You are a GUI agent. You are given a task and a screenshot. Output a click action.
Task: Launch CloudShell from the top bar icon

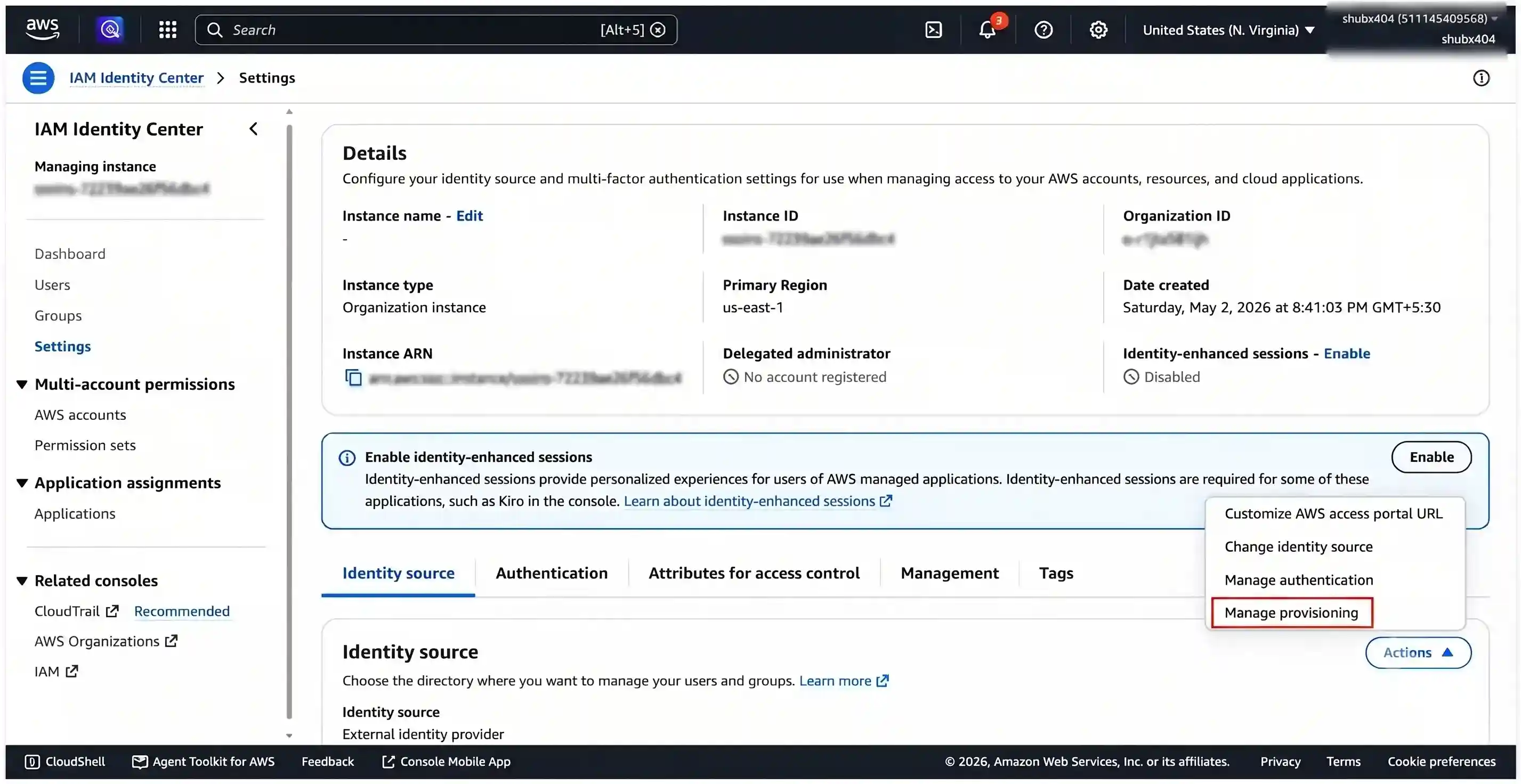(934, 29)
